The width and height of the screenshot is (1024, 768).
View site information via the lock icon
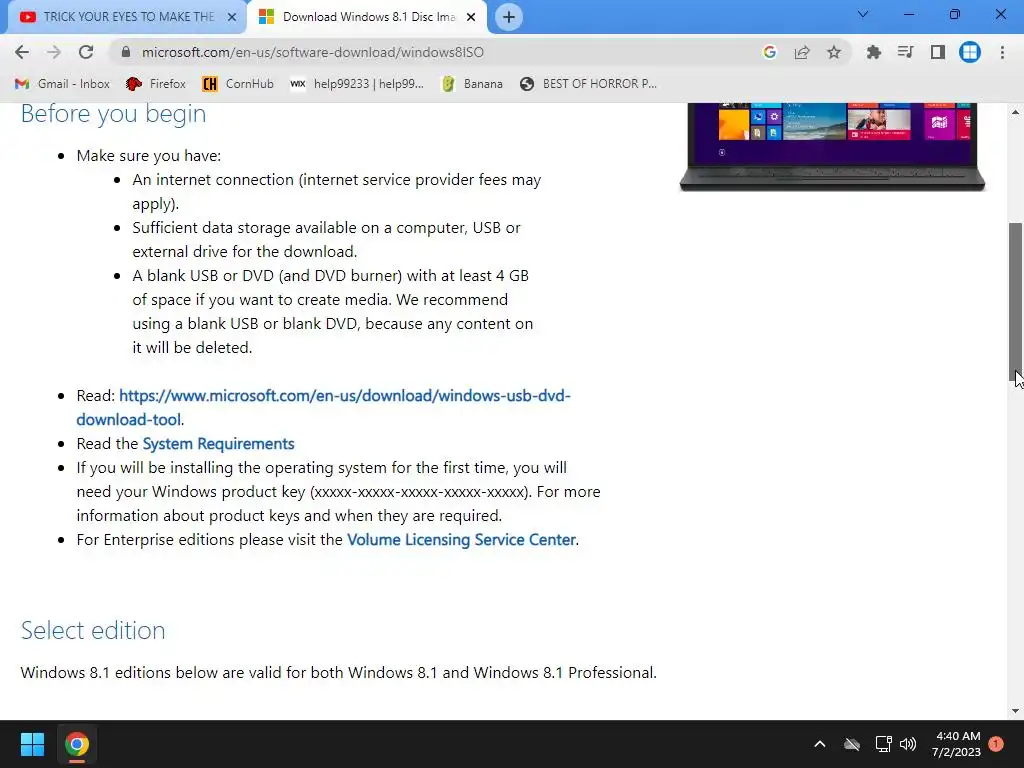(126, 52)
